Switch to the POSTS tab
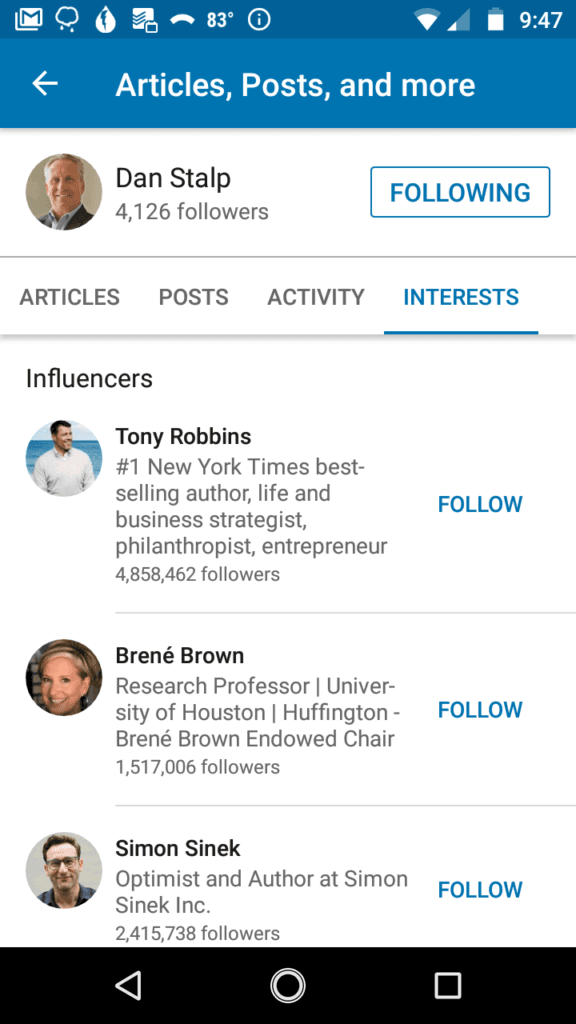The image size is (576, 1024). coord(193,297)
